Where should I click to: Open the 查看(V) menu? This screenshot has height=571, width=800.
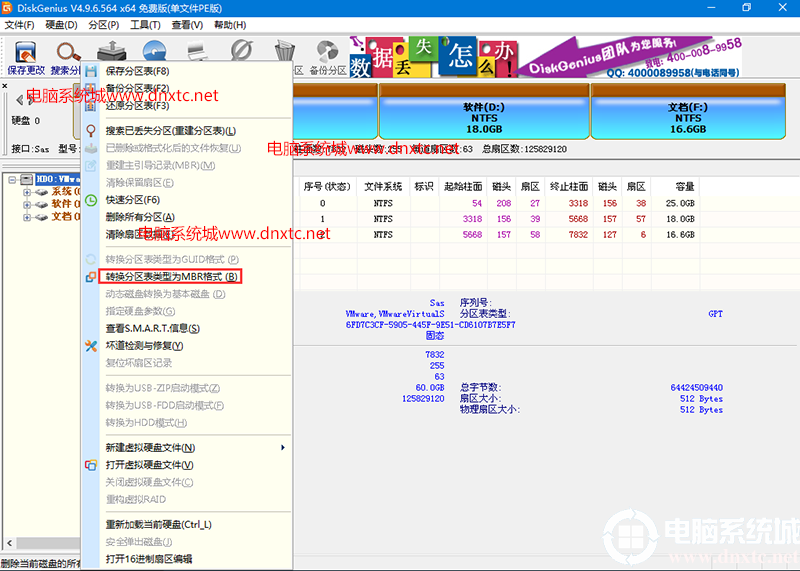(x=187, y=25)
